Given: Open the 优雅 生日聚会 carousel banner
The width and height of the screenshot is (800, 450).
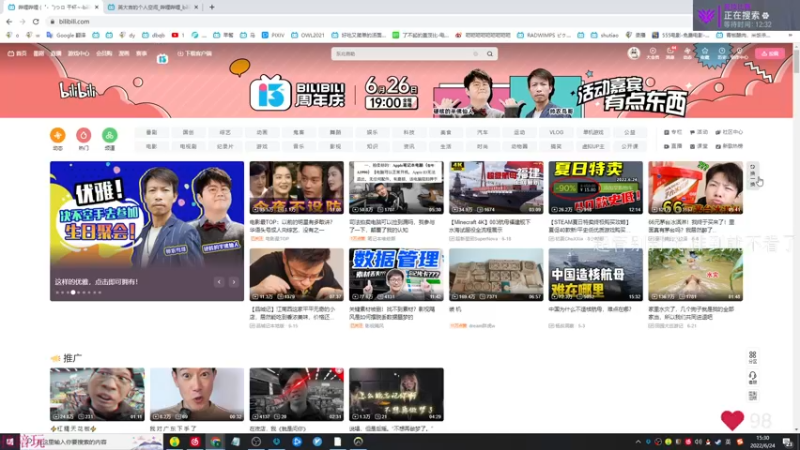Looking at the screenshot, I should coord(147,231).
